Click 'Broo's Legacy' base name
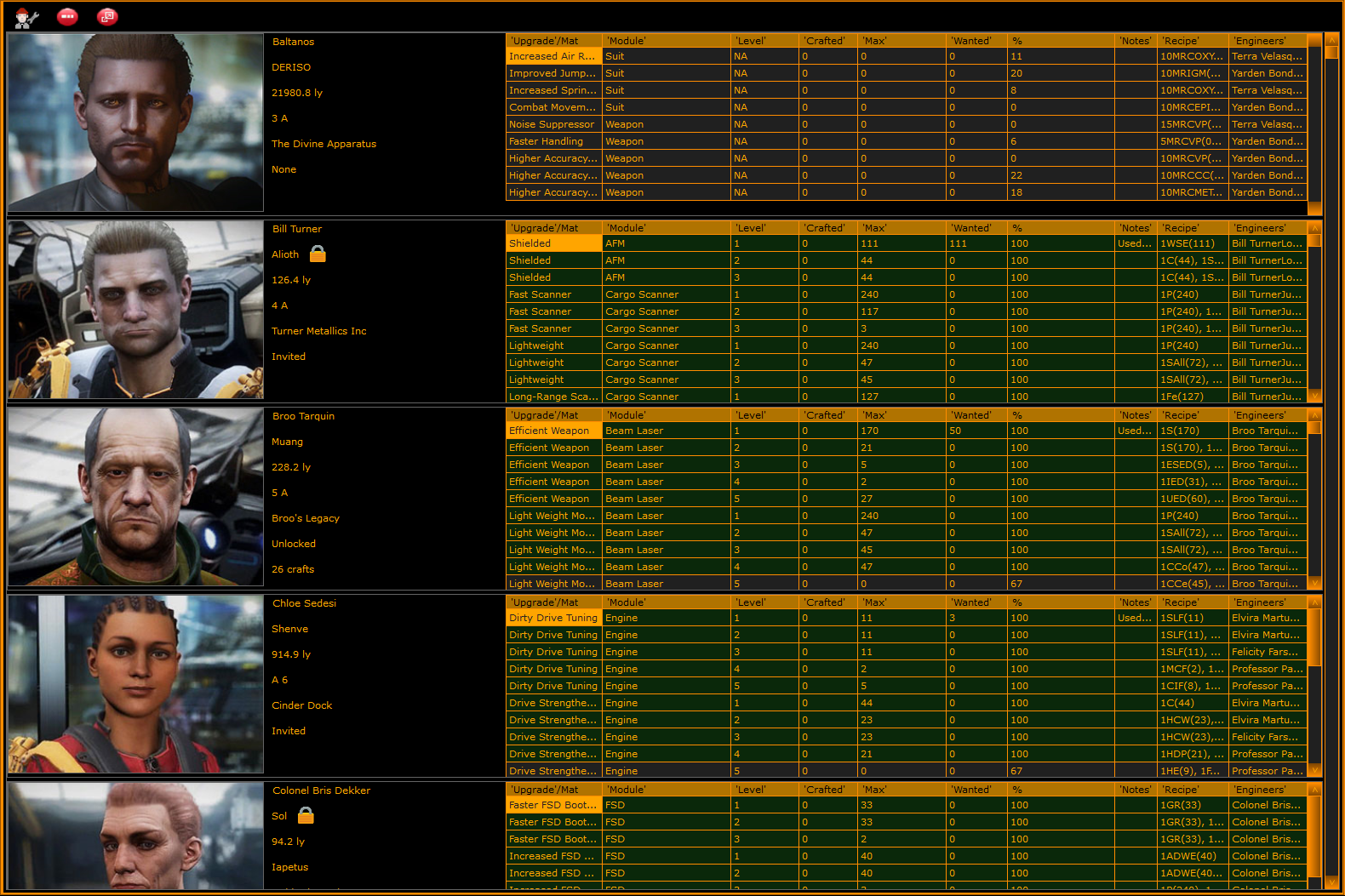The width and height of the screenshot is (1345, 896). click(x=306, y=518)
